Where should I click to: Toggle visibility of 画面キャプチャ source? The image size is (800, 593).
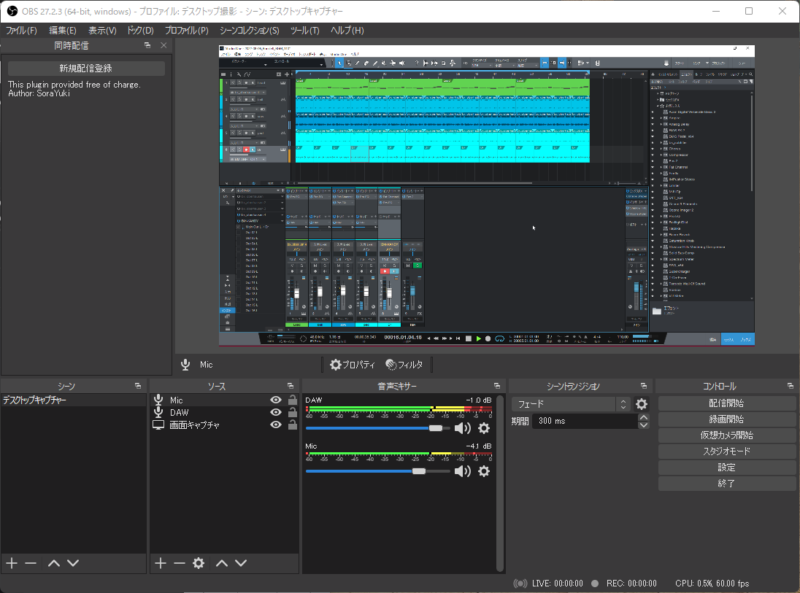276,425
